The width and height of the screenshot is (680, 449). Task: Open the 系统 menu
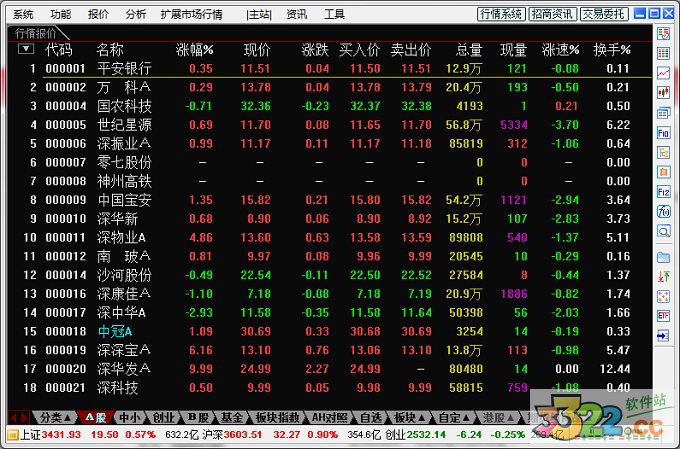(23, 14)
